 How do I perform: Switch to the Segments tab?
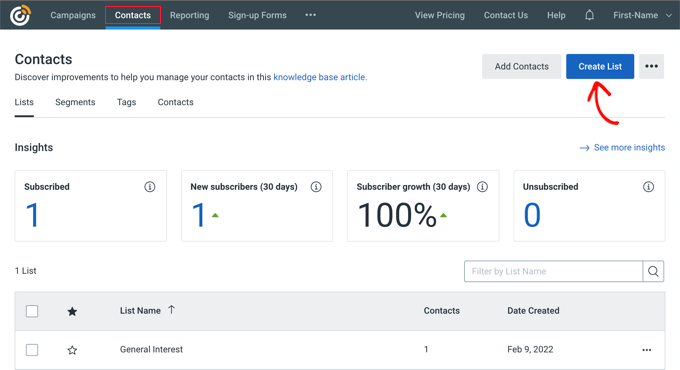coord(75,102)
